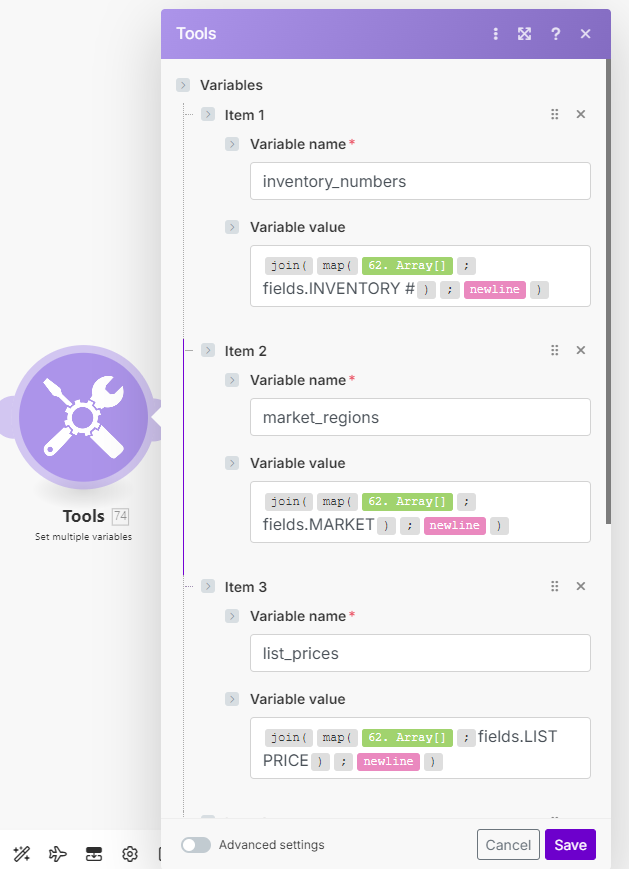The image size is (629, 869).
Task: Click the scenario inputs icon in bottom toolbar
Action: 94,854
